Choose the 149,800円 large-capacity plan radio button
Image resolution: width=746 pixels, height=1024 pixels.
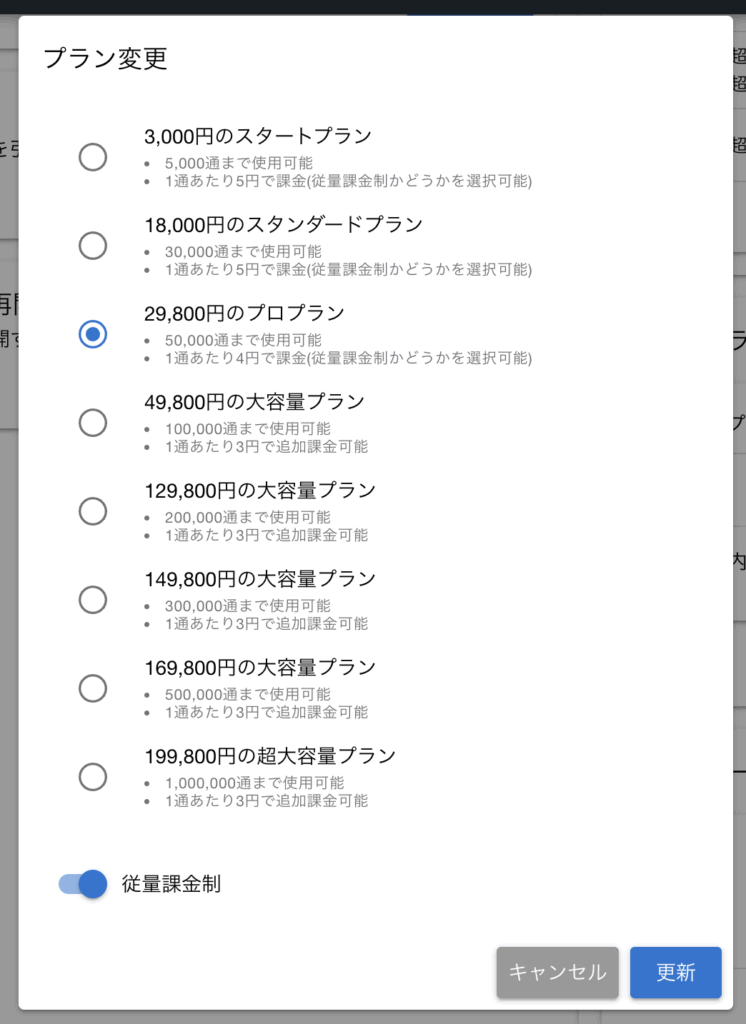pyautogui.click(x=93, y=600)
